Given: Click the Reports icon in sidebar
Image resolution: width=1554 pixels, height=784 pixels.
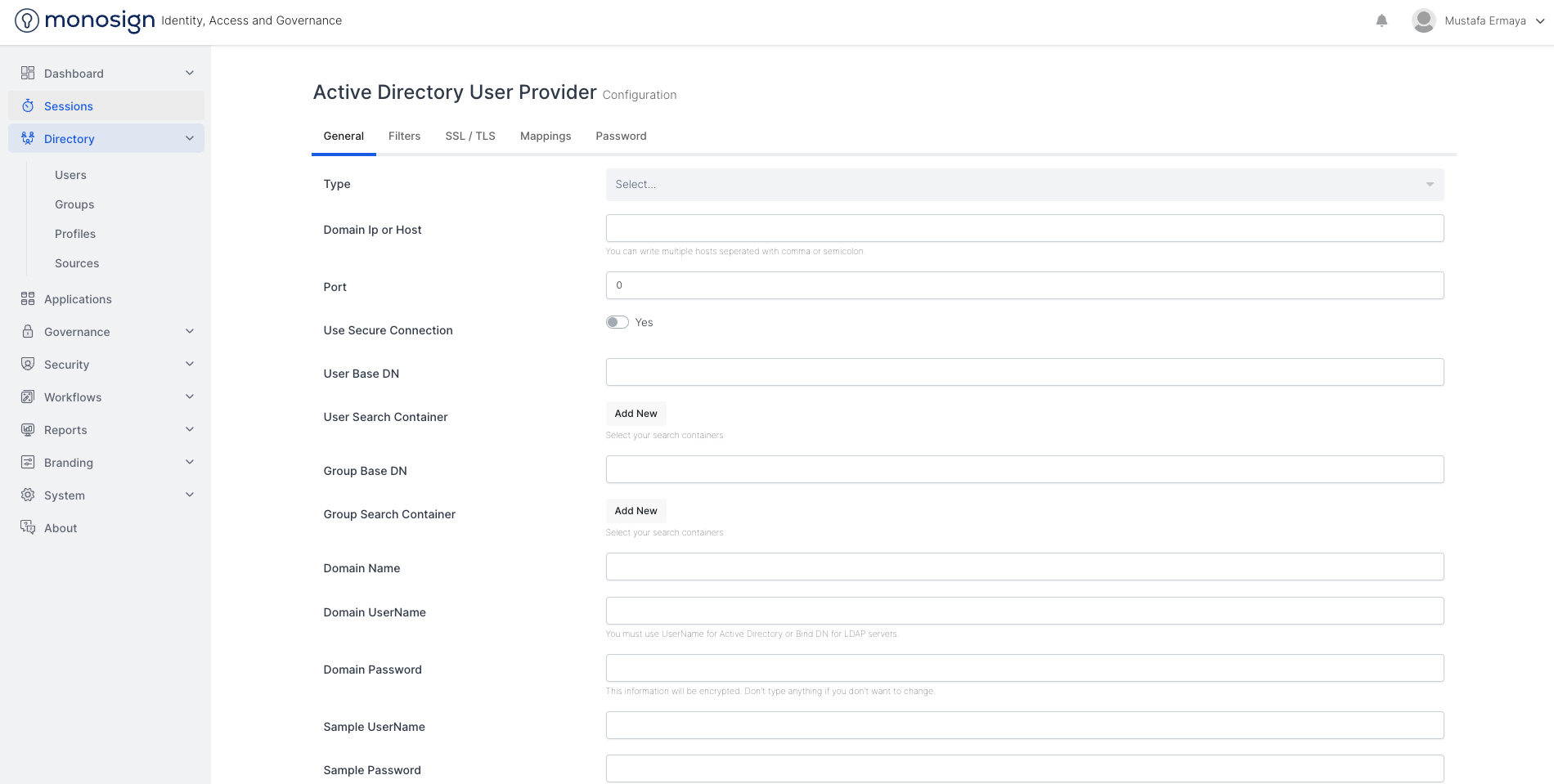Looking at the screenshot, I should point(28,430).
